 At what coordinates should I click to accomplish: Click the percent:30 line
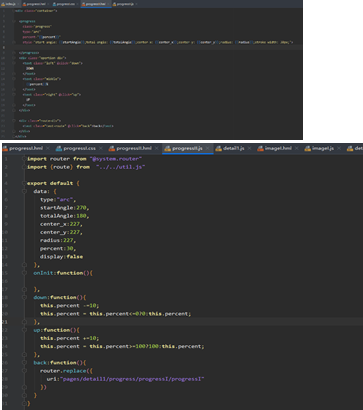pos(58,249)
